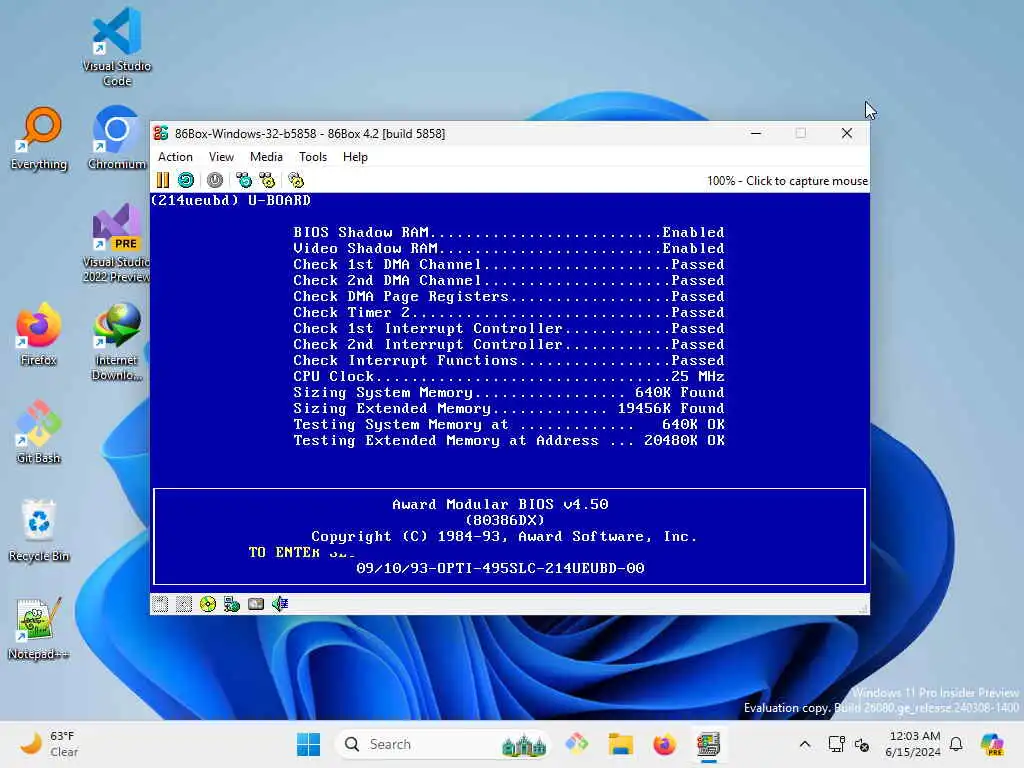
Task: Select the Everything desktop shortcut
Action: [x=39, y=139]
